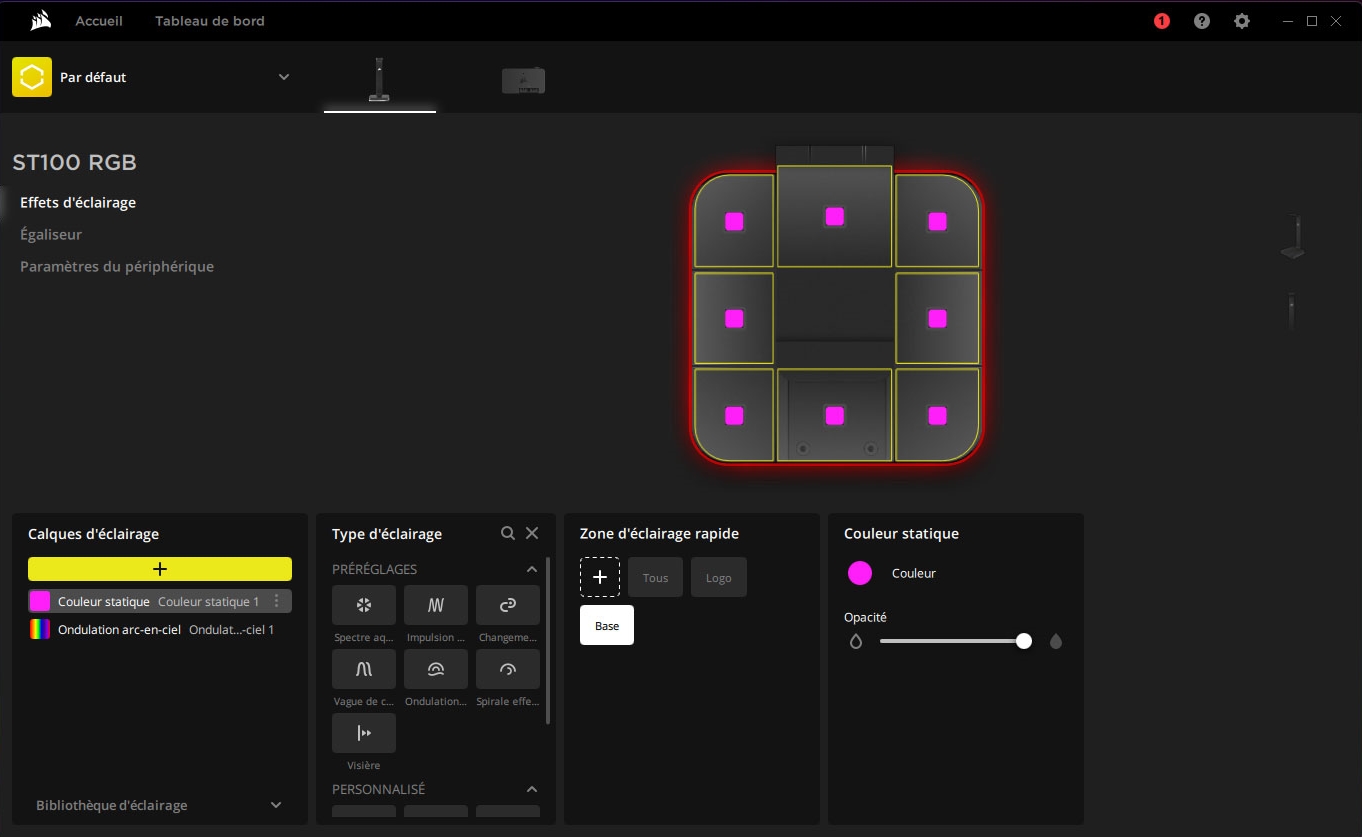Collapse the PERSONNALISÉ section
This screenshot has height=837, width=1362.
[x=532, y=789]
